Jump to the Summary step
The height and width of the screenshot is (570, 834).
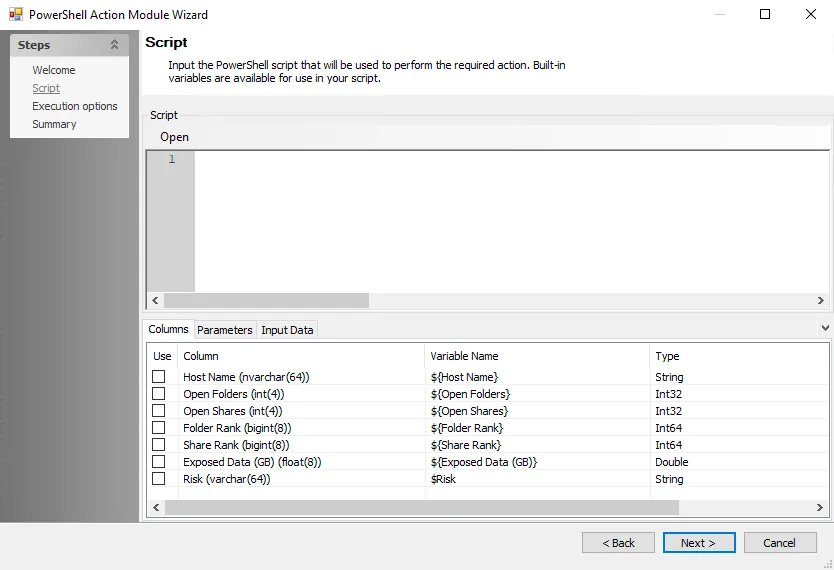(x=54, y=124)
